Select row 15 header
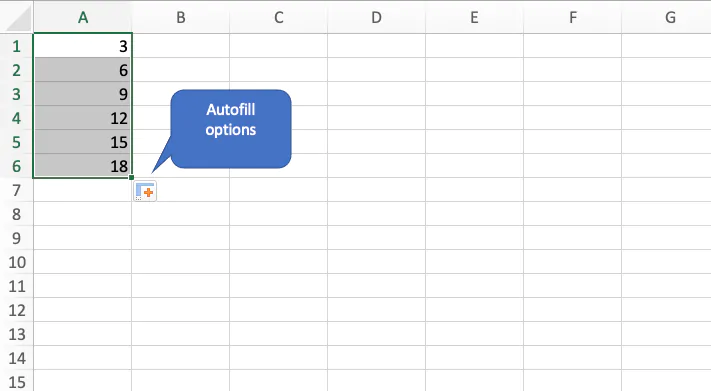The width and height of the screenshot is (711, 391). pyautogui.click(x=17, y=382)
